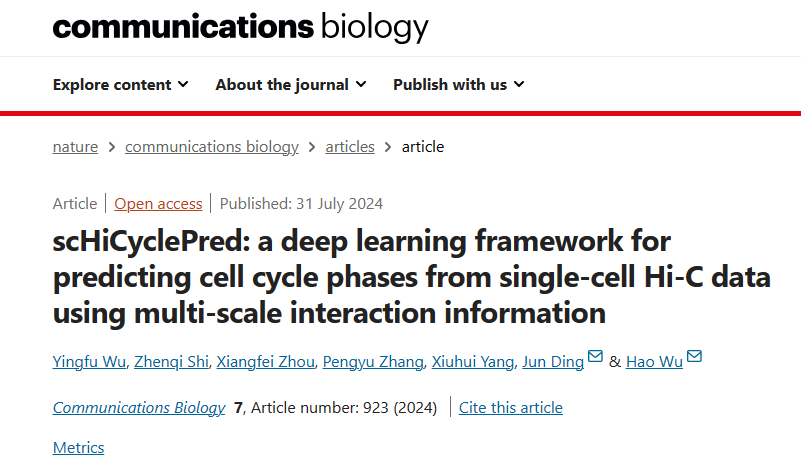The height and width of the screenshot is (463, 801).
Task: Navigate to articles breadcrumb
Action: click(x=350, y=146)
